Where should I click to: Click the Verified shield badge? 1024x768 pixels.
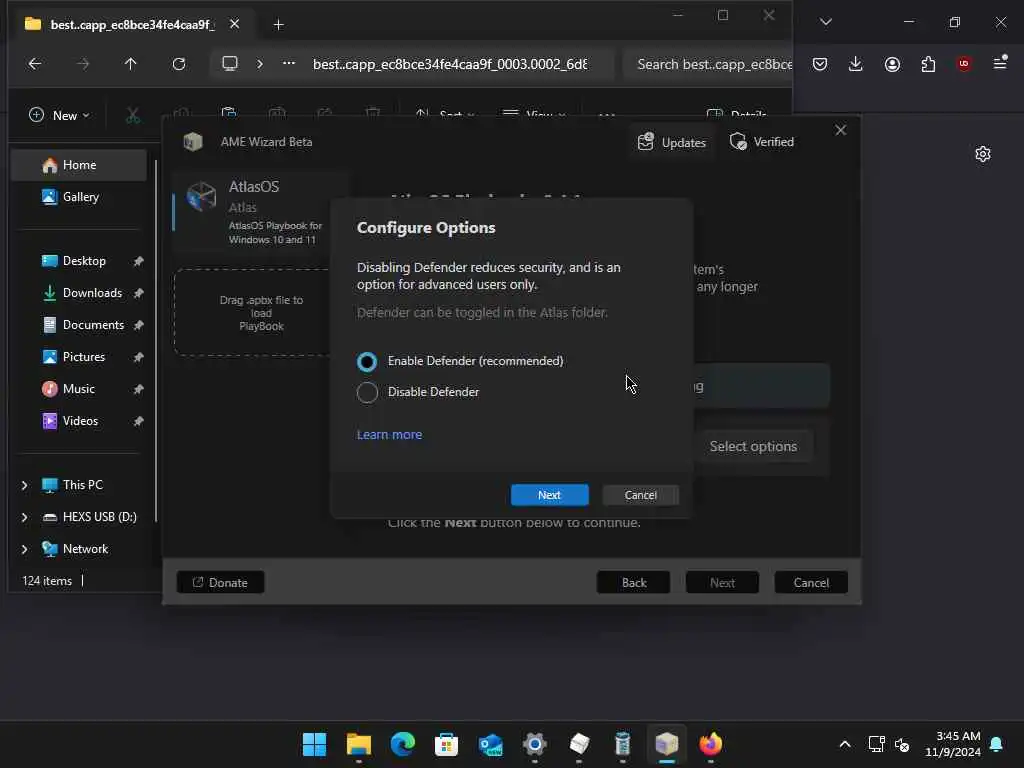762,142
